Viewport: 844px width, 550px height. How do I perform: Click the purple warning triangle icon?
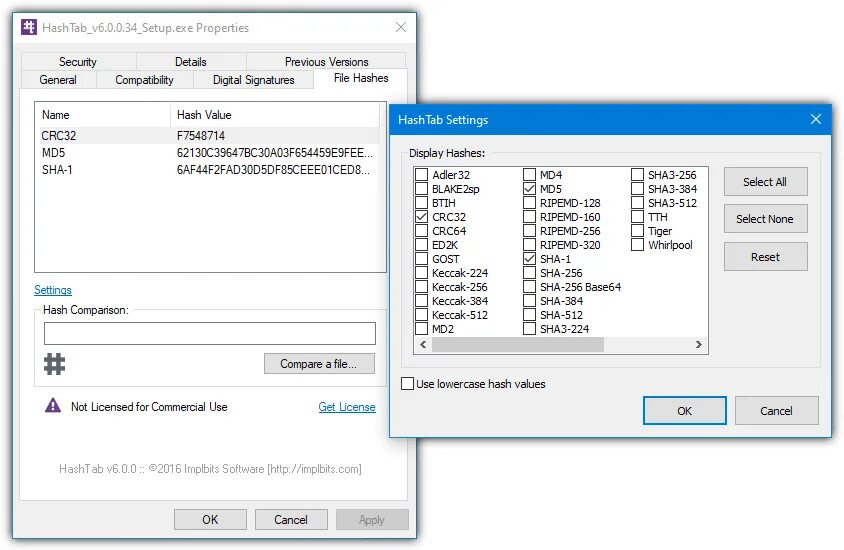coord(53,405)
